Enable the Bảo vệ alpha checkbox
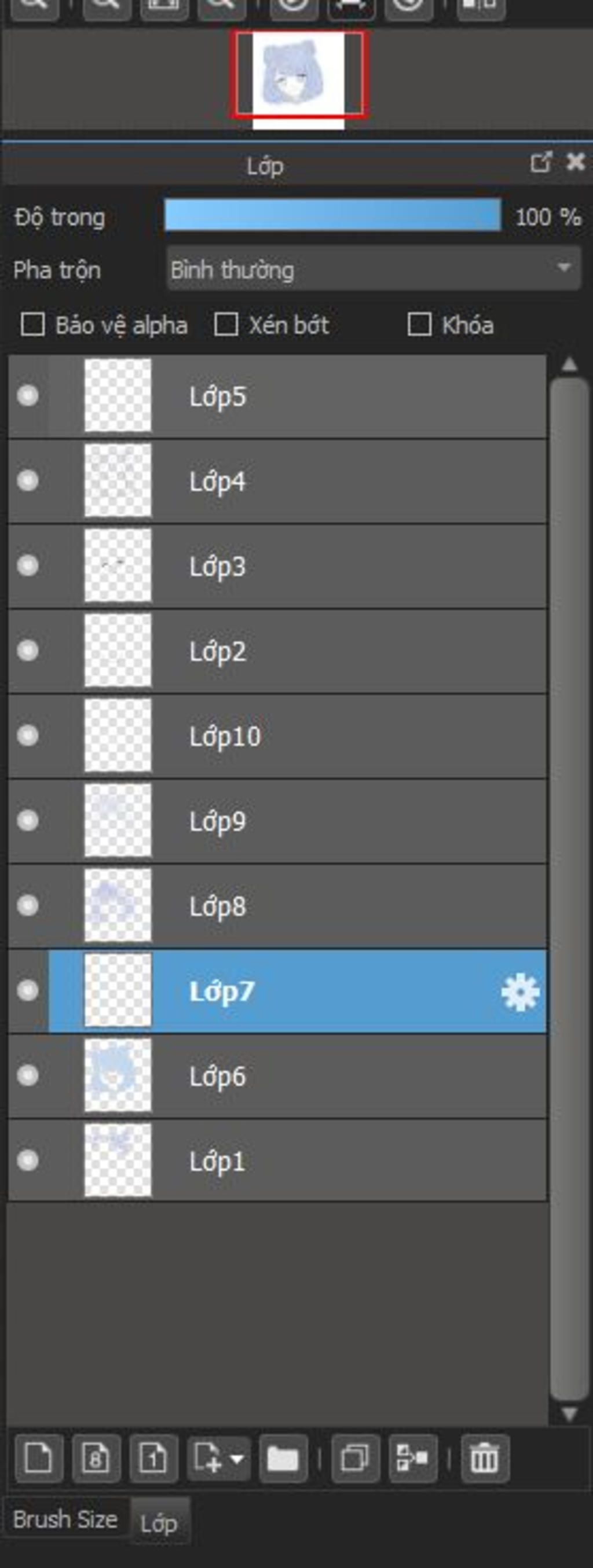 point(33,325)
